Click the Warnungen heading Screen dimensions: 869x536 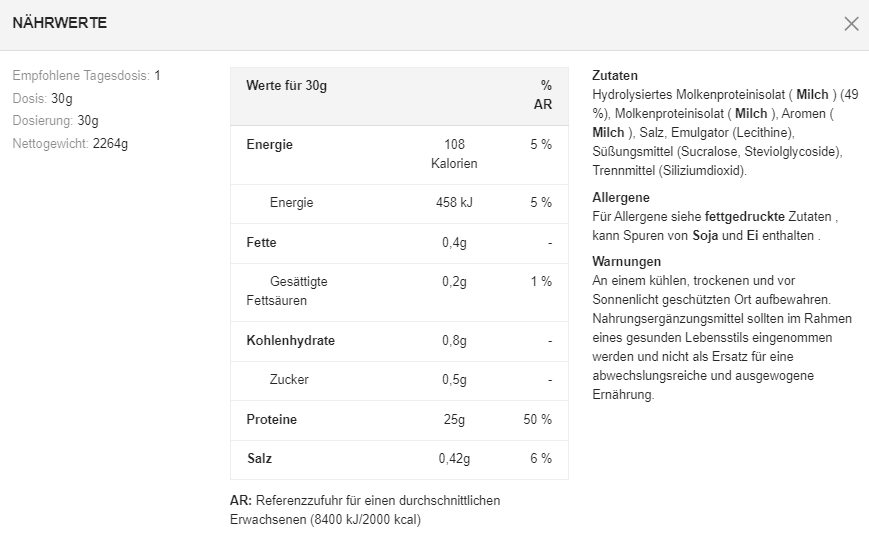pos(627,262)
